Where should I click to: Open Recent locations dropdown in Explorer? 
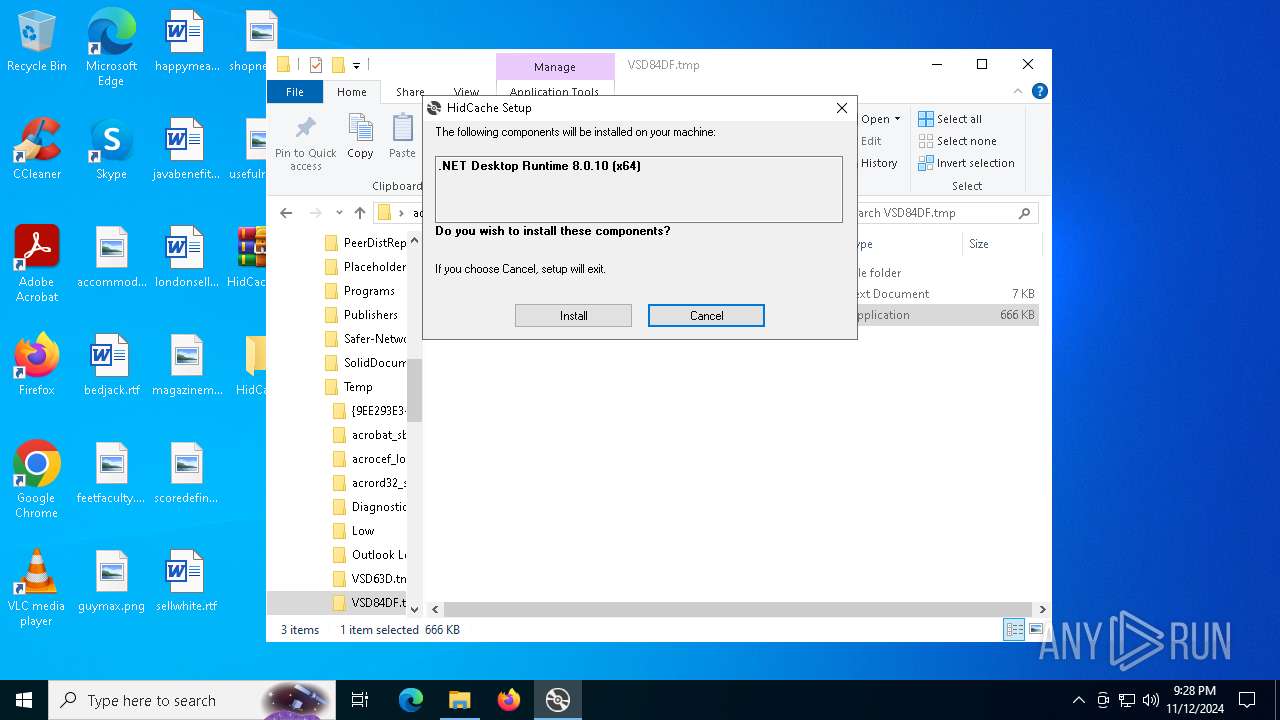coord(339,213)
